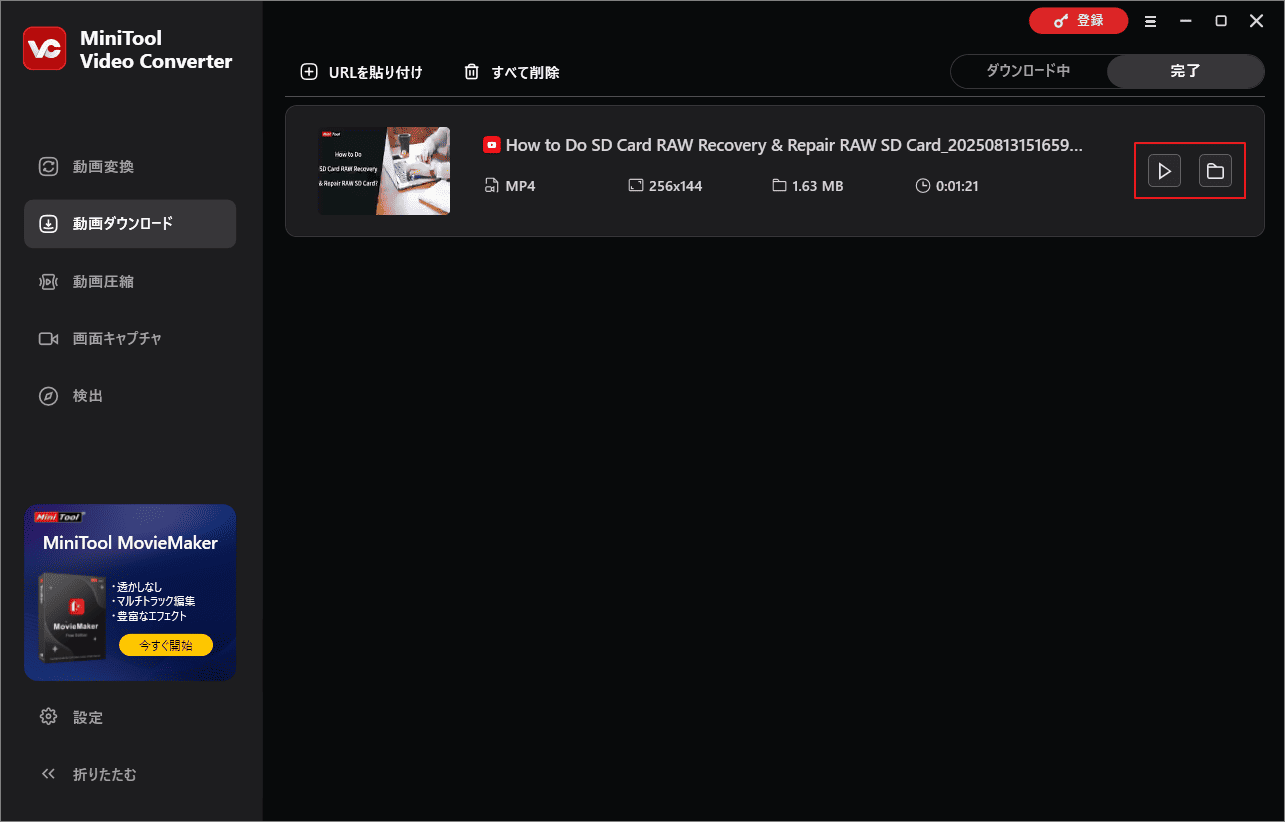
Task: Click the red 登録 button
Action: (1078, 21)
